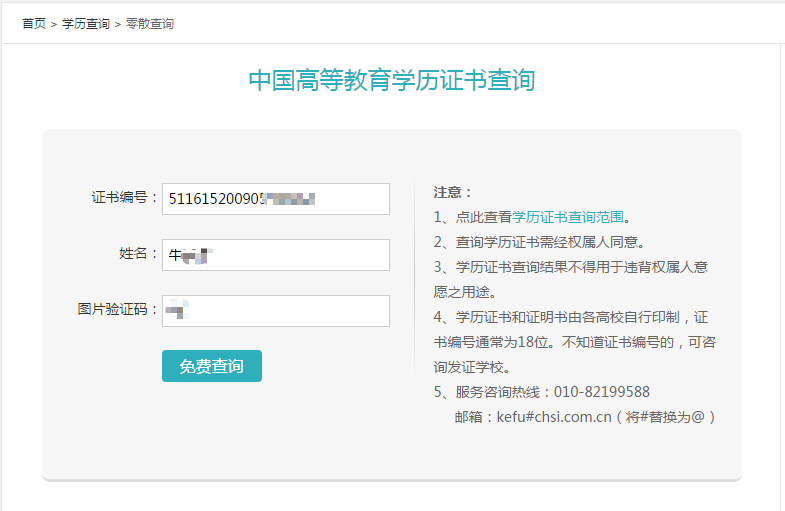Click the separator arrow after 首页
The height and width of the screenshot is (511, 785).
[54, 23]
